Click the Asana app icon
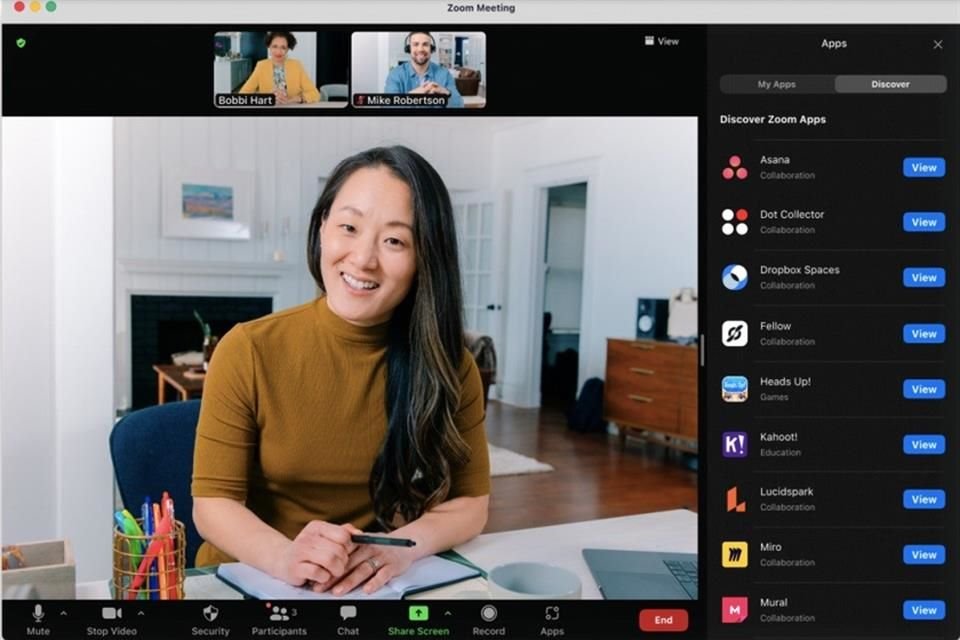This screenshot has width=960, height=640. tap(734, 166)
